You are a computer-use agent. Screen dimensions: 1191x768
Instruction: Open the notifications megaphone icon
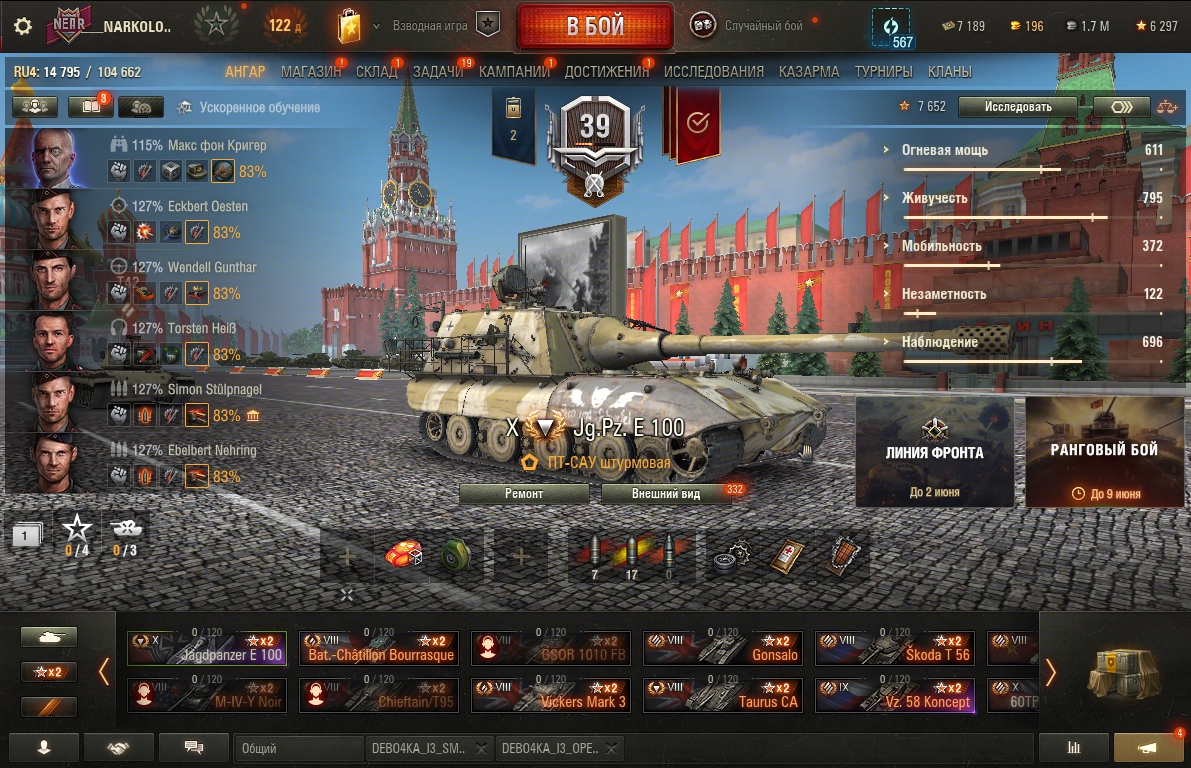(1148, 748)
